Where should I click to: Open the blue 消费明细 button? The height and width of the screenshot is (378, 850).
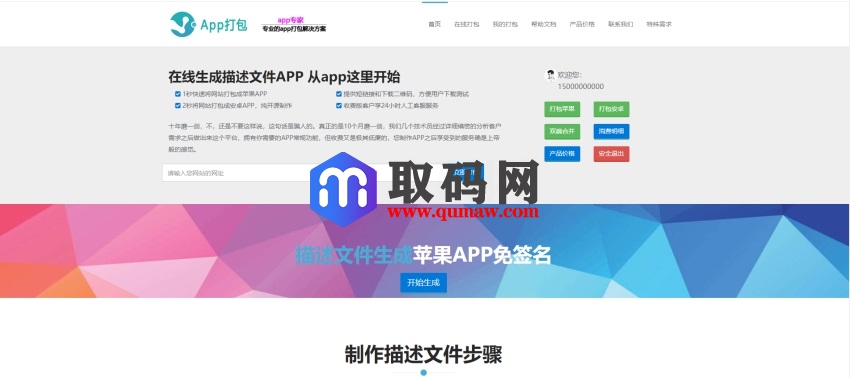(611, 131)
